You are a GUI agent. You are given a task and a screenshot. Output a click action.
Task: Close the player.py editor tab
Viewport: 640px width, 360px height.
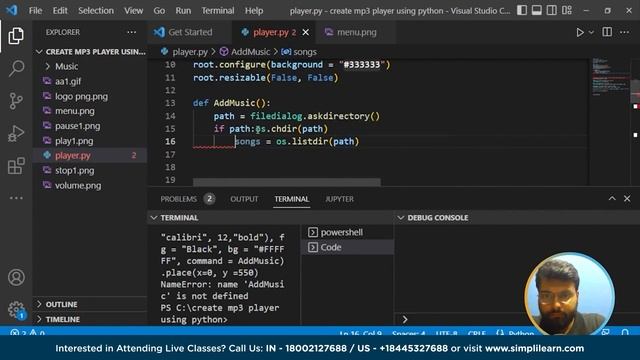tap(305, 32)
